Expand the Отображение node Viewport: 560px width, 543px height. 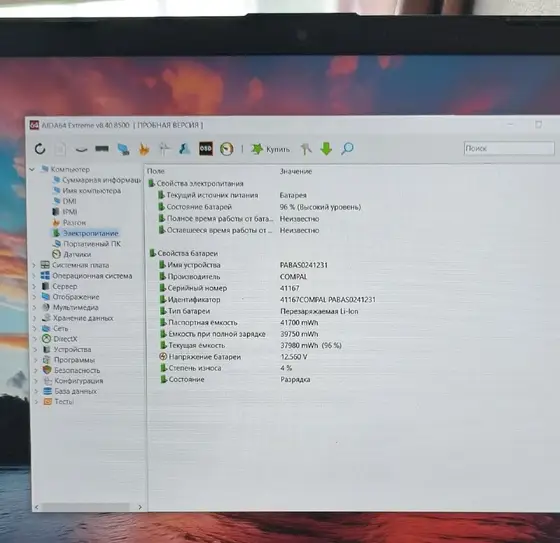click(34, 297)
